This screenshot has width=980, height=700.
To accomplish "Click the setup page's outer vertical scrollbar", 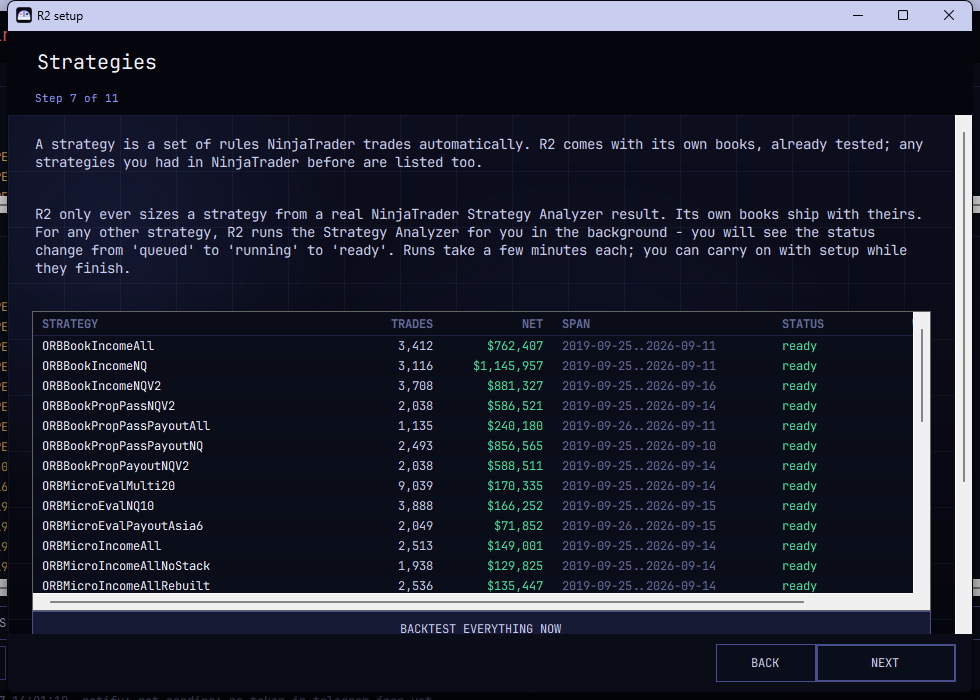I will point(964,306).
